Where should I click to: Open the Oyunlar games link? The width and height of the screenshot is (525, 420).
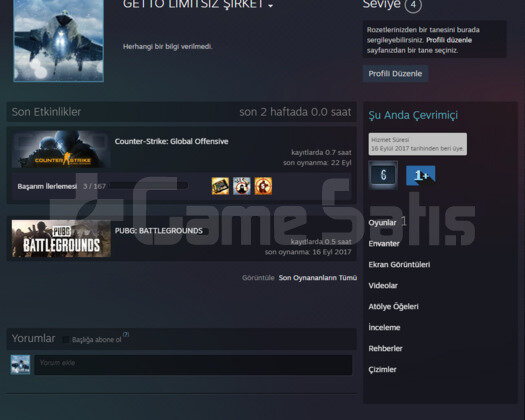coord(382,223)
